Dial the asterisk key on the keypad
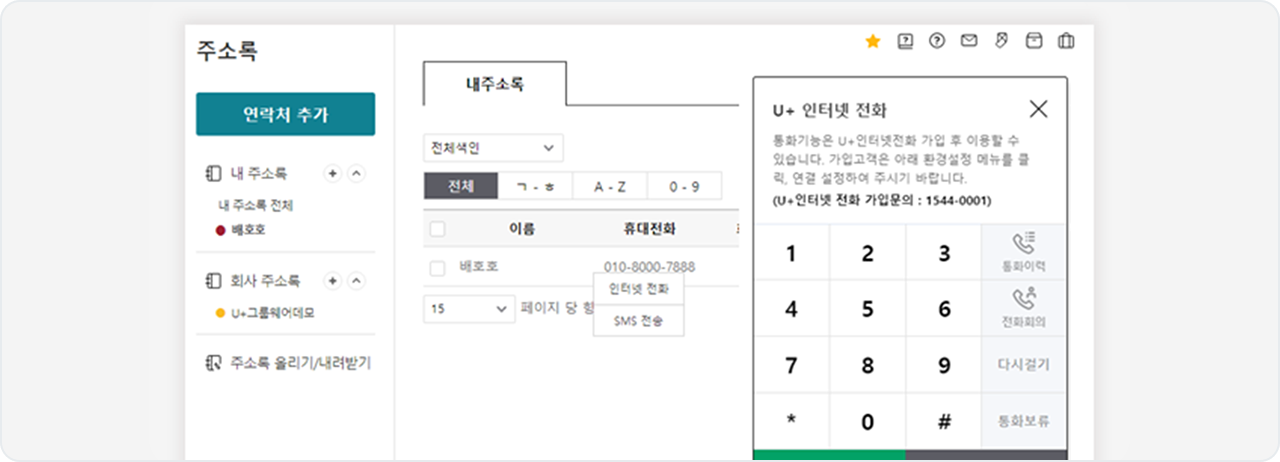 791,421
